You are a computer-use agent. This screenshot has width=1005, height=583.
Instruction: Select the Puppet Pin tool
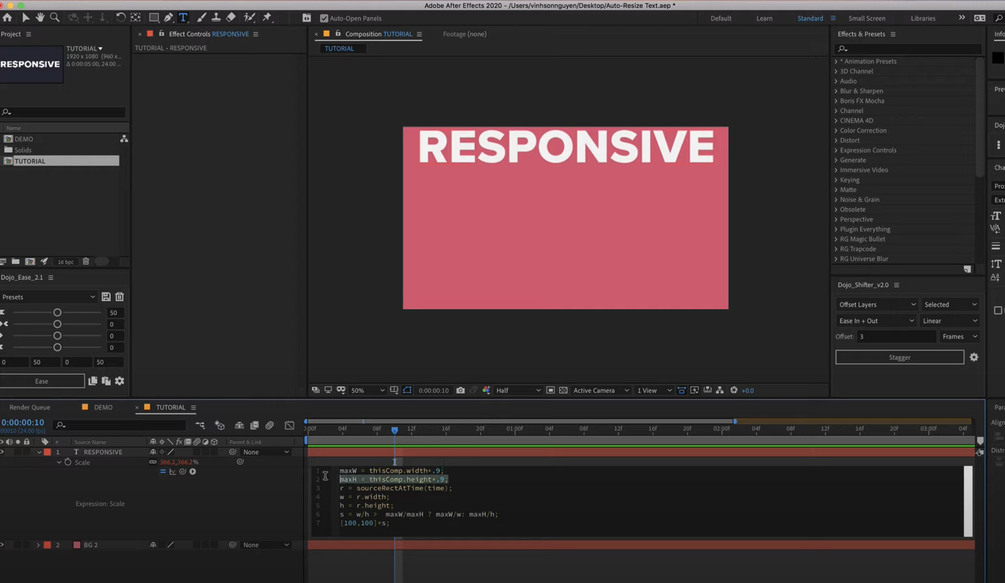[x=267, y=18]
